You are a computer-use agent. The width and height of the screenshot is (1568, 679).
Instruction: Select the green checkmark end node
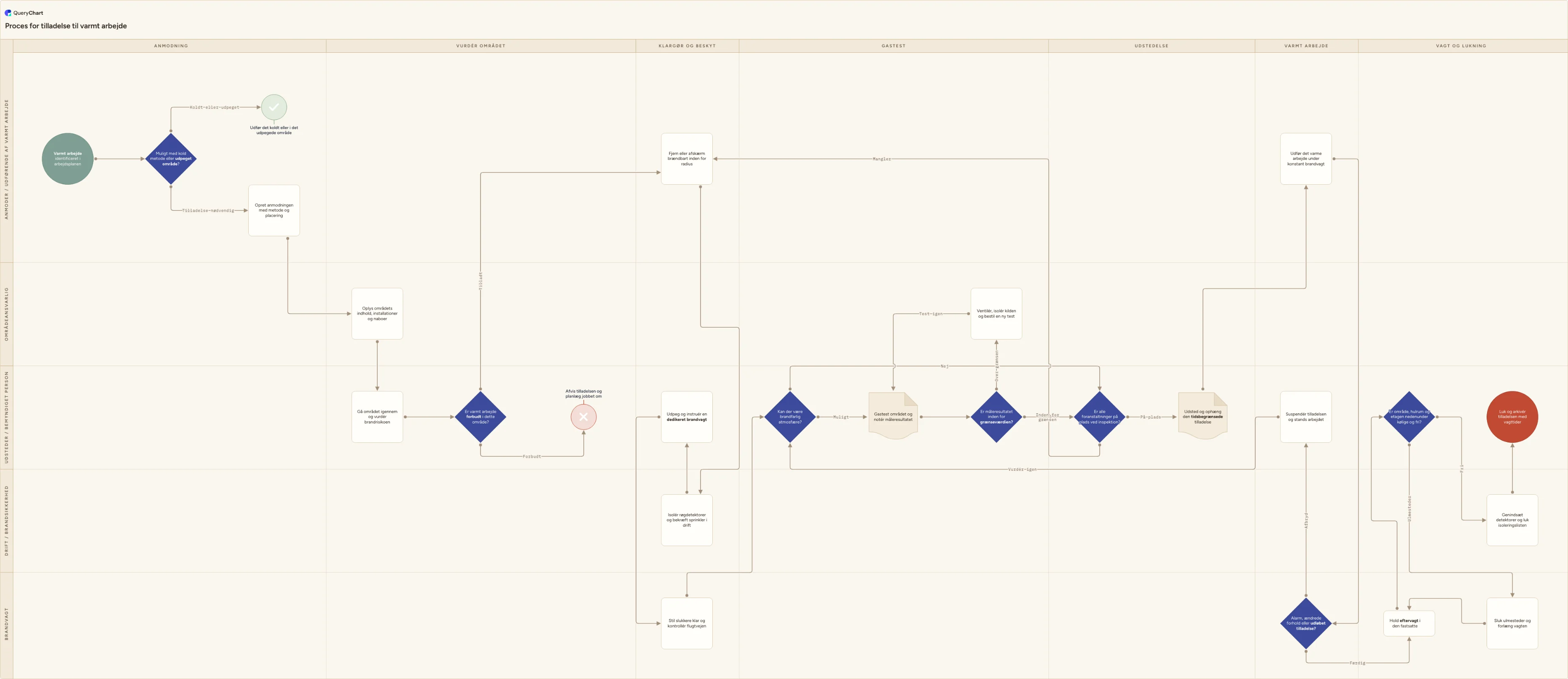[x=274, y=107]
